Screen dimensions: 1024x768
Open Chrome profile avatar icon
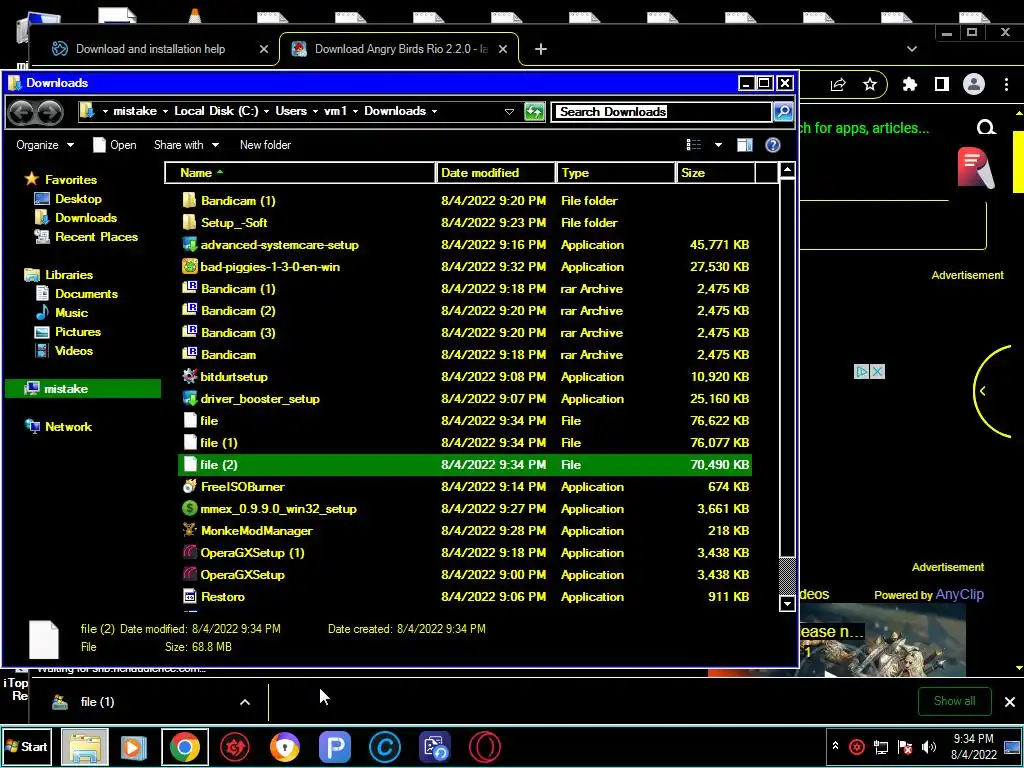click(974, 84)
